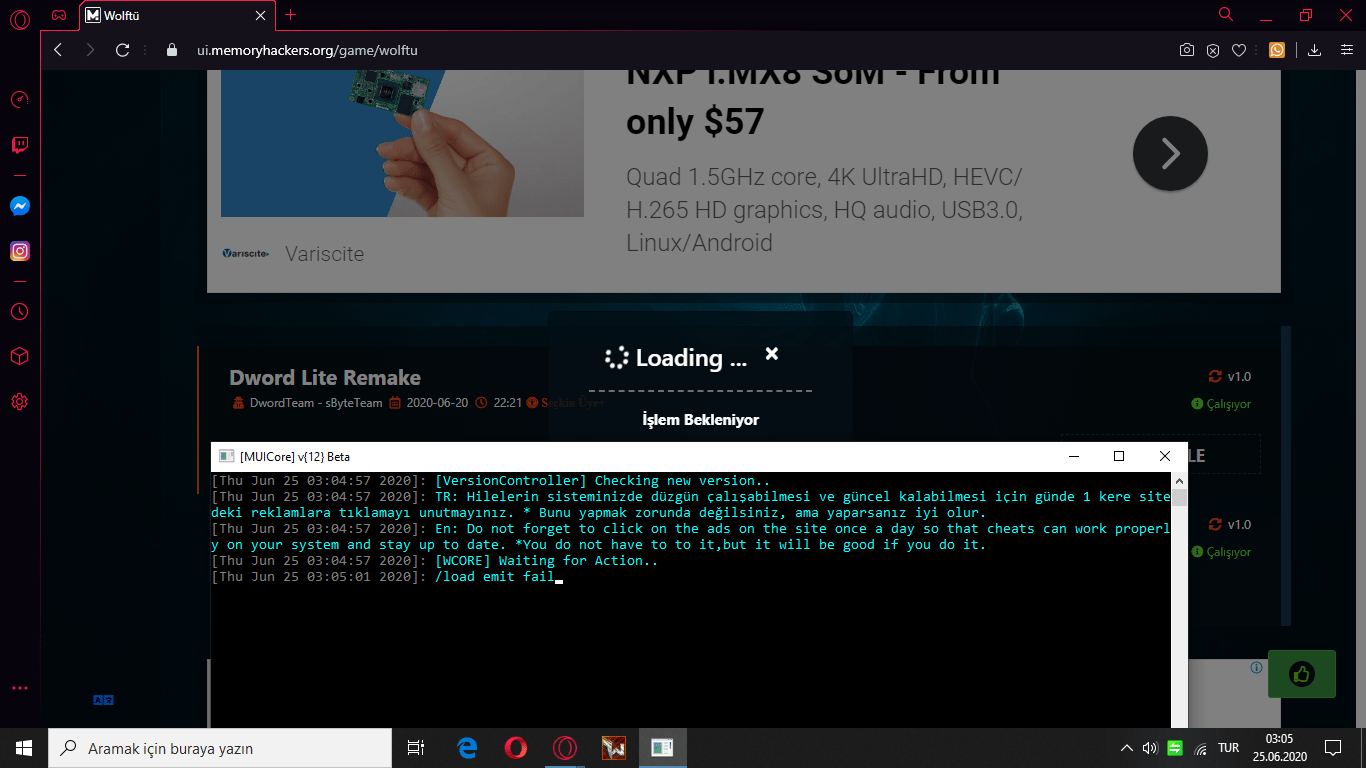This screenshot has width=1366, height=768.
Task: Open Microsoft Edge from the taskbar
Action: click(x=467, y=748)
